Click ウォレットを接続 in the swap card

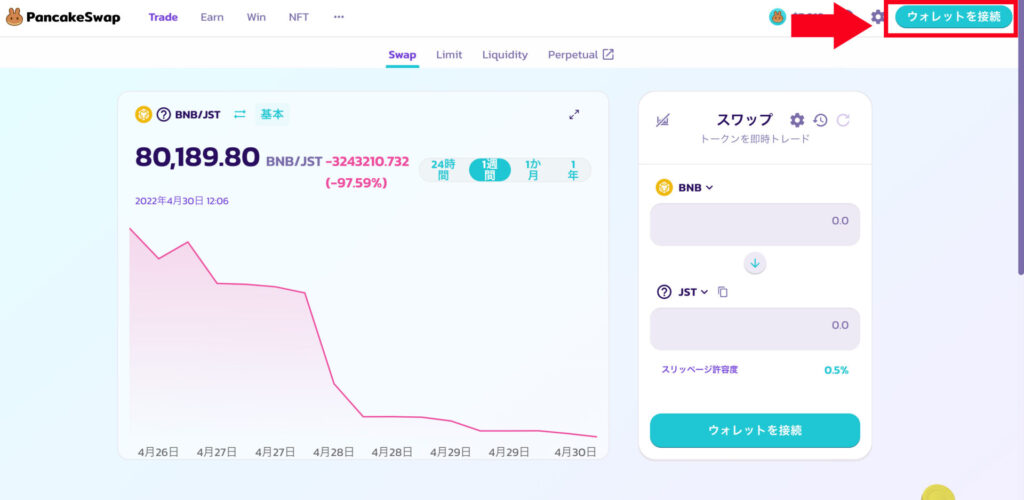point(754,430)
